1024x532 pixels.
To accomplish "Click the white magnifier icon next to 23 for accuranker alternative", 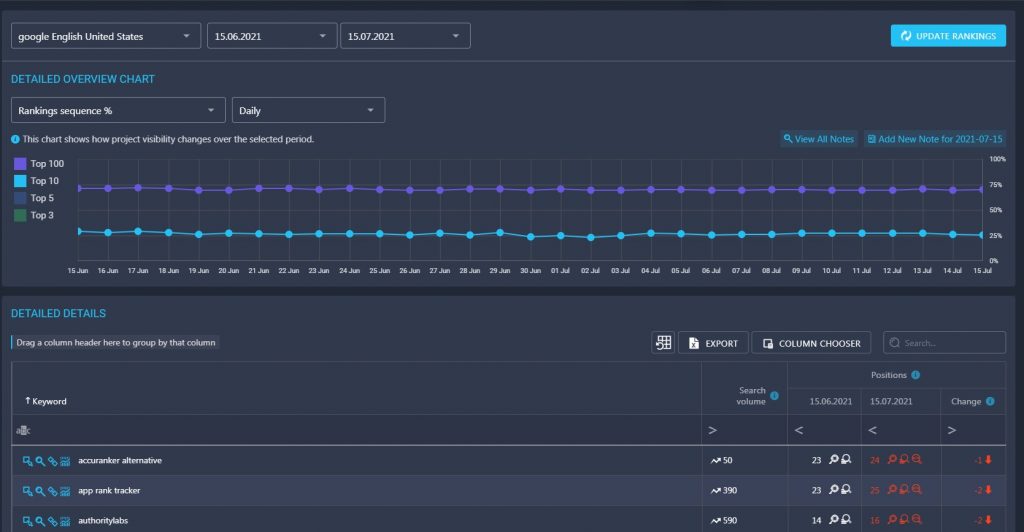I will click(x=834, y=460).
